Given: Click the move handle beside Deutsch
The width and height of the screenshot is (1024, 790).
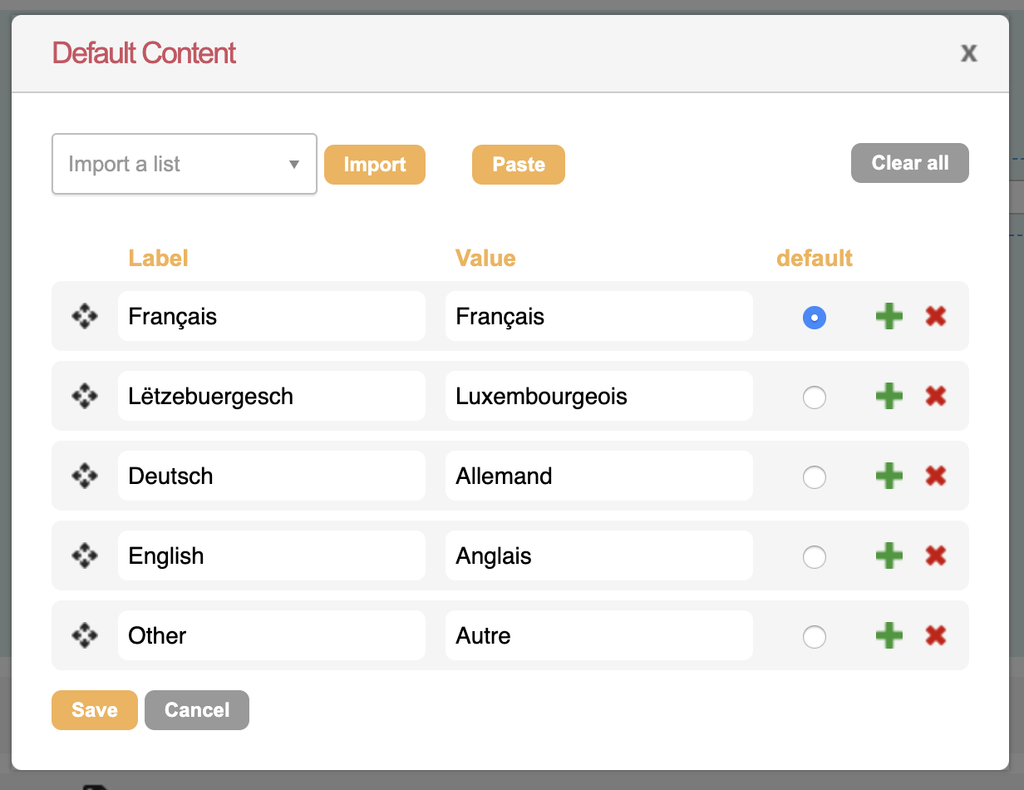Looking at the screenshot, I should [x=85, y=476].
